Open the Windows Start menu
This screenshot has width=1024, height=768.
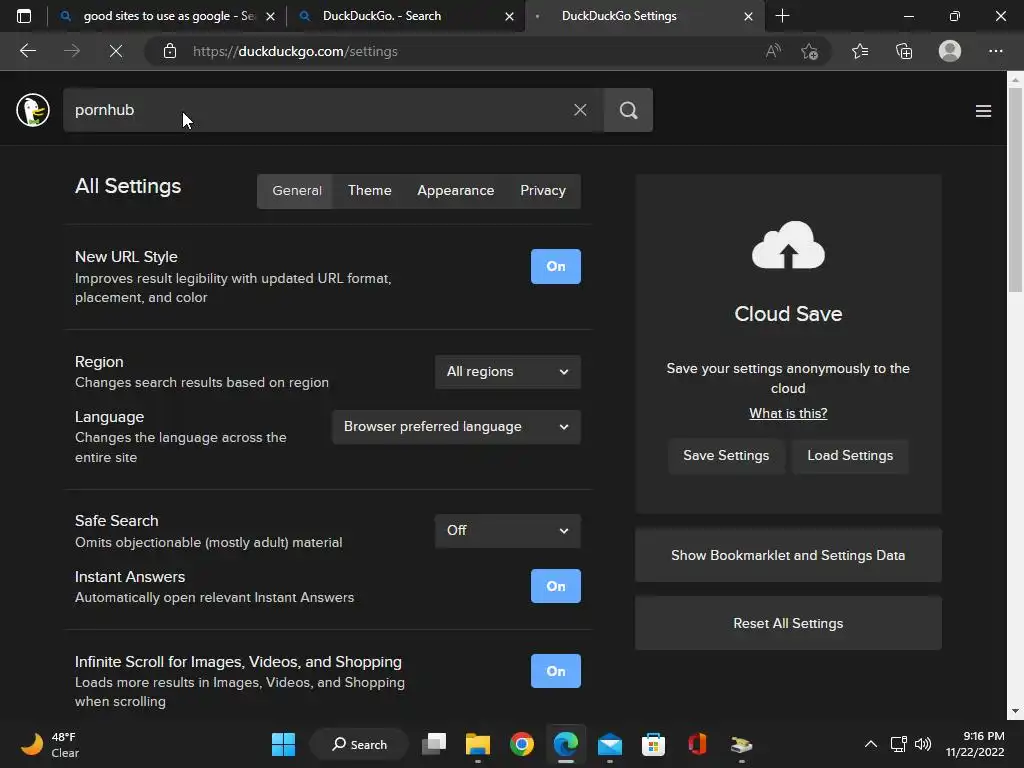(x=283, y=744)
